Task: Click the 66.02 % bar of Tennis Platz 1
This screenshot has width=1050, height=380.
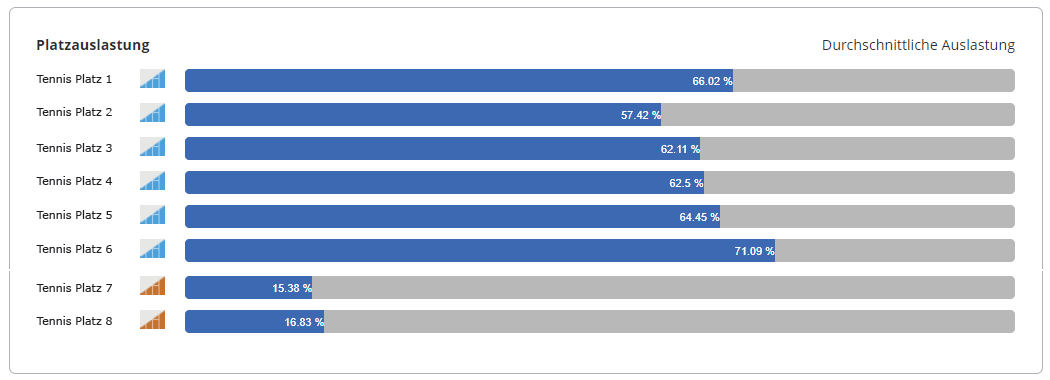Action: [x=459, y=80]
